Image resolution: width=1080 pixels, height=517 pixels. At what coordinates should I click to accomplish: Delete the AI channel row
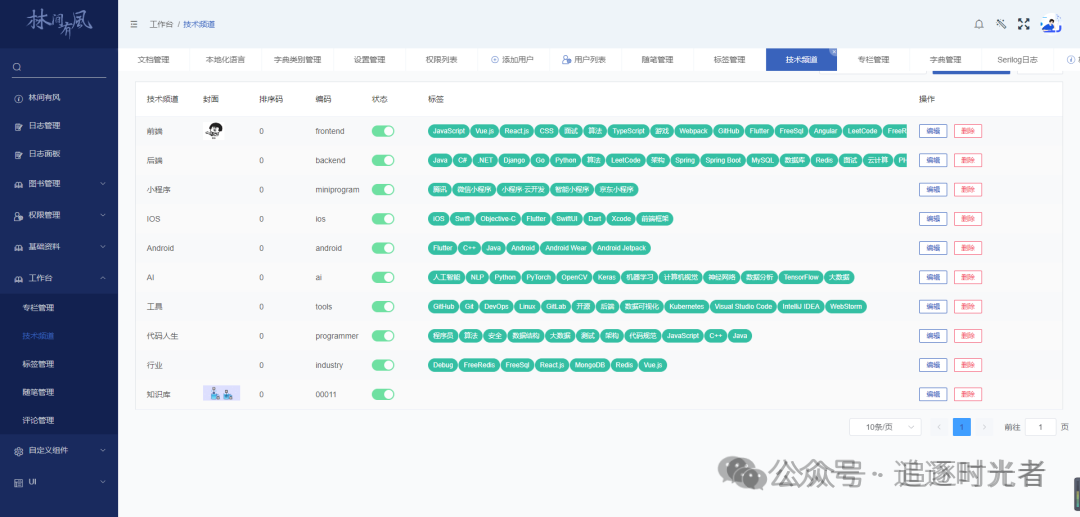[x=968, y=277]
